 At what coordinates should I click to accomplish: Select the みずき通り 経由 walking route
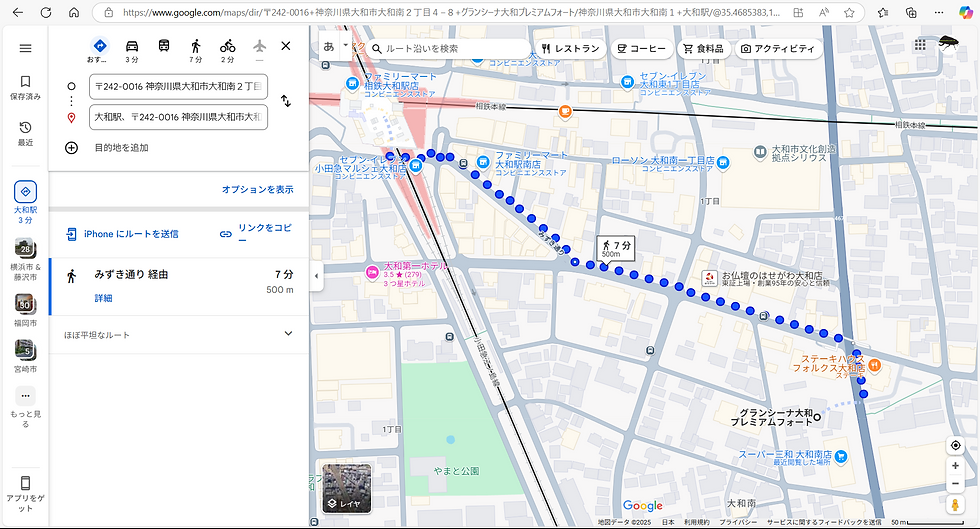[x=179, y=286]
